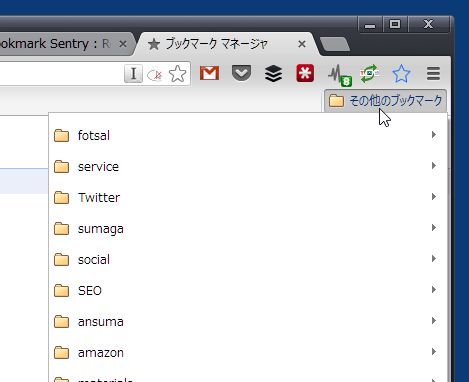Viewport: 469px width, 382px height.
Task: Expand the amazon submenu arrow
Action: pyautogui.click(x=434, y=352)
